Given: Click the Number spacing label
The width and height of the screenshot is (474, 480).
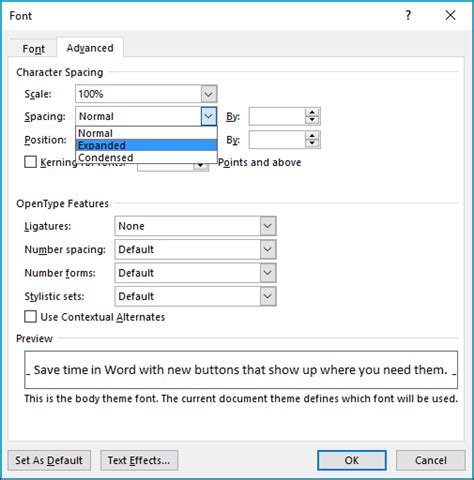Looking at the screenshot, I should (65, 250).
